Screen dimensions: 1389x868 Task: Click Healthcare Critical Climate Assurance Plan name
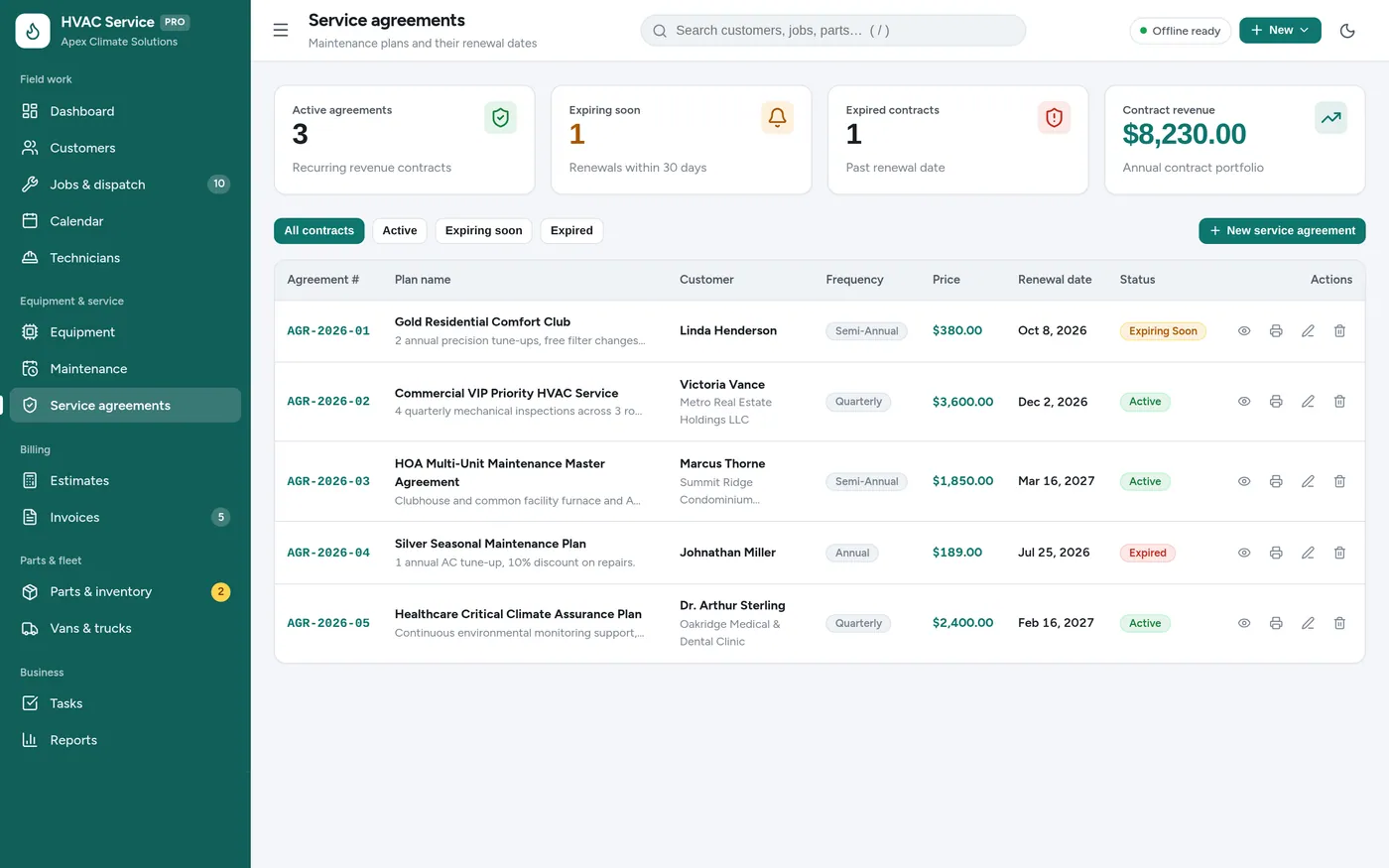[x=518, y=615]
